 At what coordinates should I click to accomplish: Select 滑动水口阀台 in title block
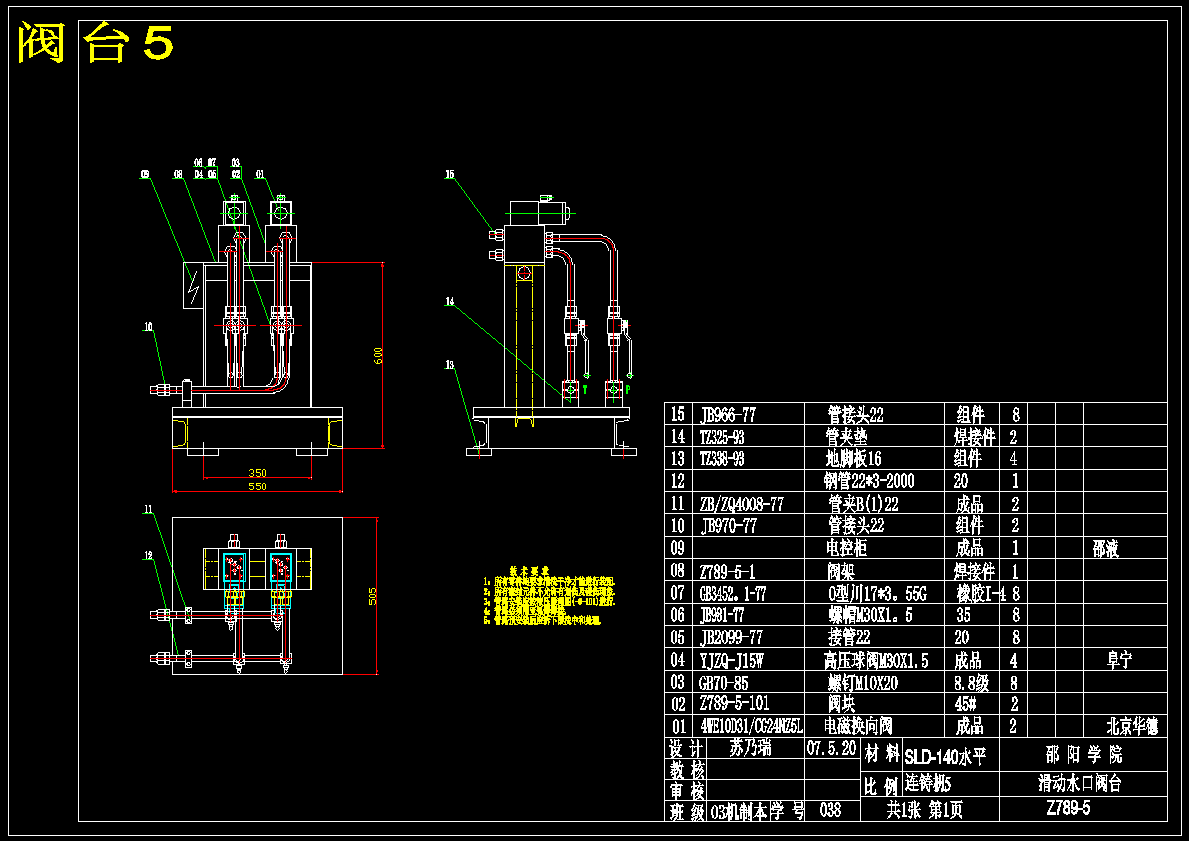coord(1079,783)
